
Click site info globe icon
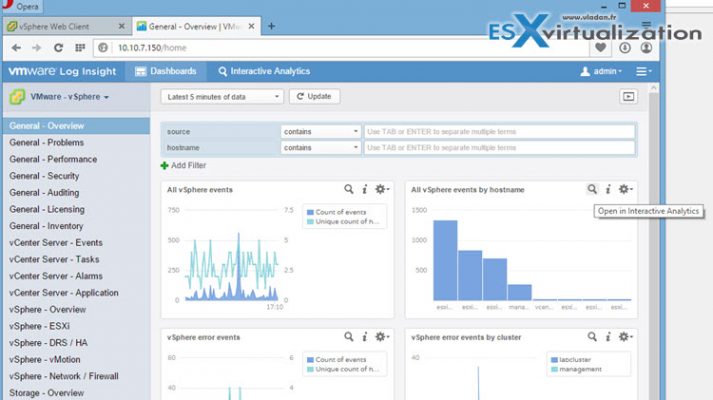103,48
